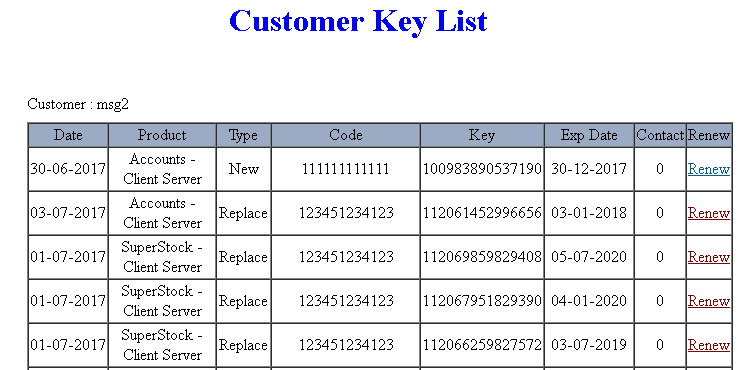Image resolution: width=741 pixels, height=370 pixels.
Task: Click the Renew column header
Action: pos(708,135)
